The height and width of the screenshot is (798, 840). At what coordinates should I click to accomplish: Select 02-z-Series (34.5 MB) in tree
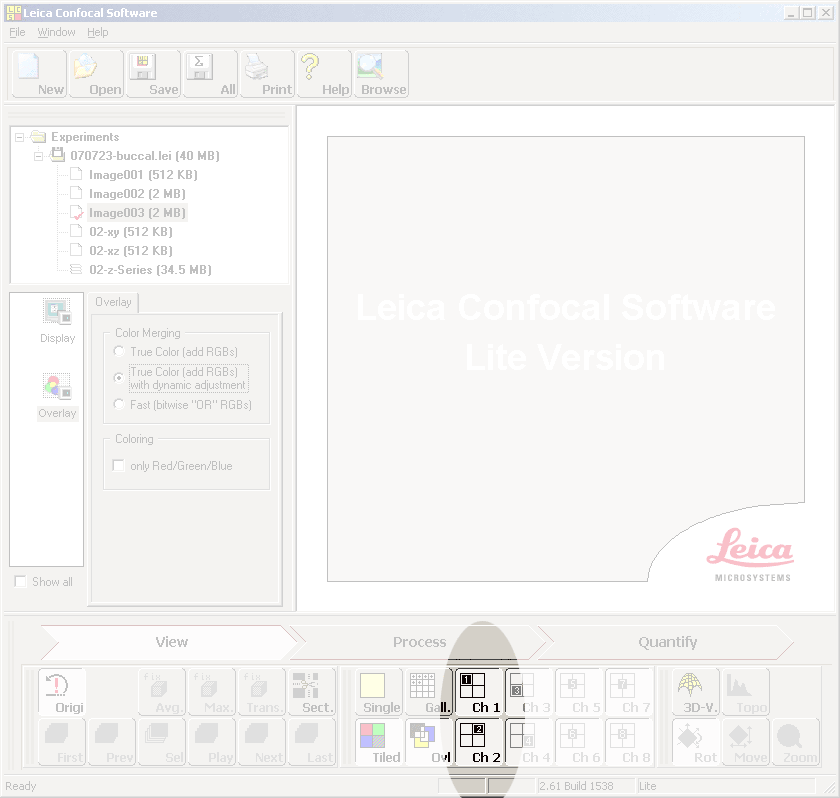coord(150,270)
